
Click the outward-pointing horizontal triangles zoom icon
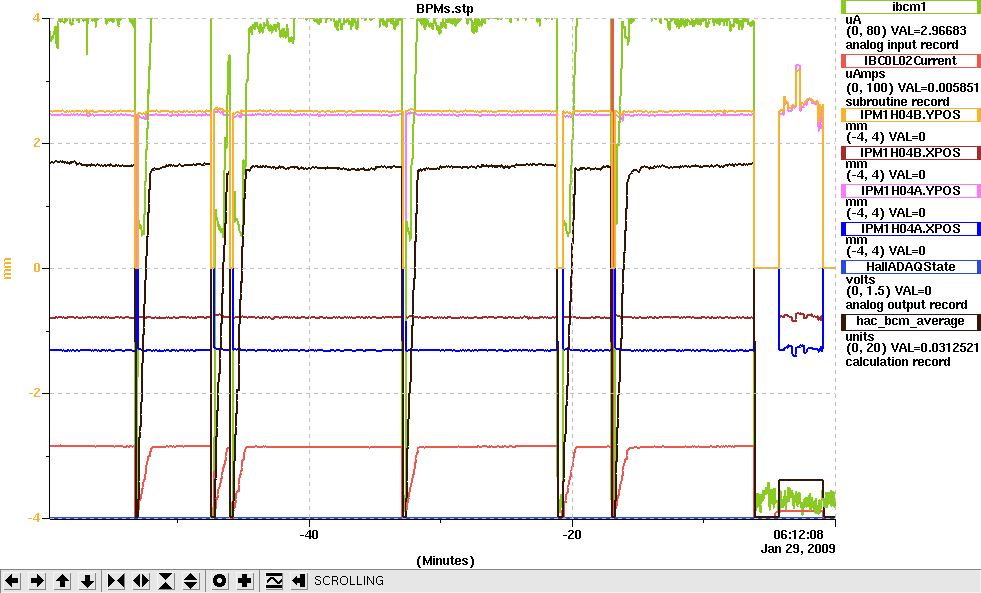141,581
